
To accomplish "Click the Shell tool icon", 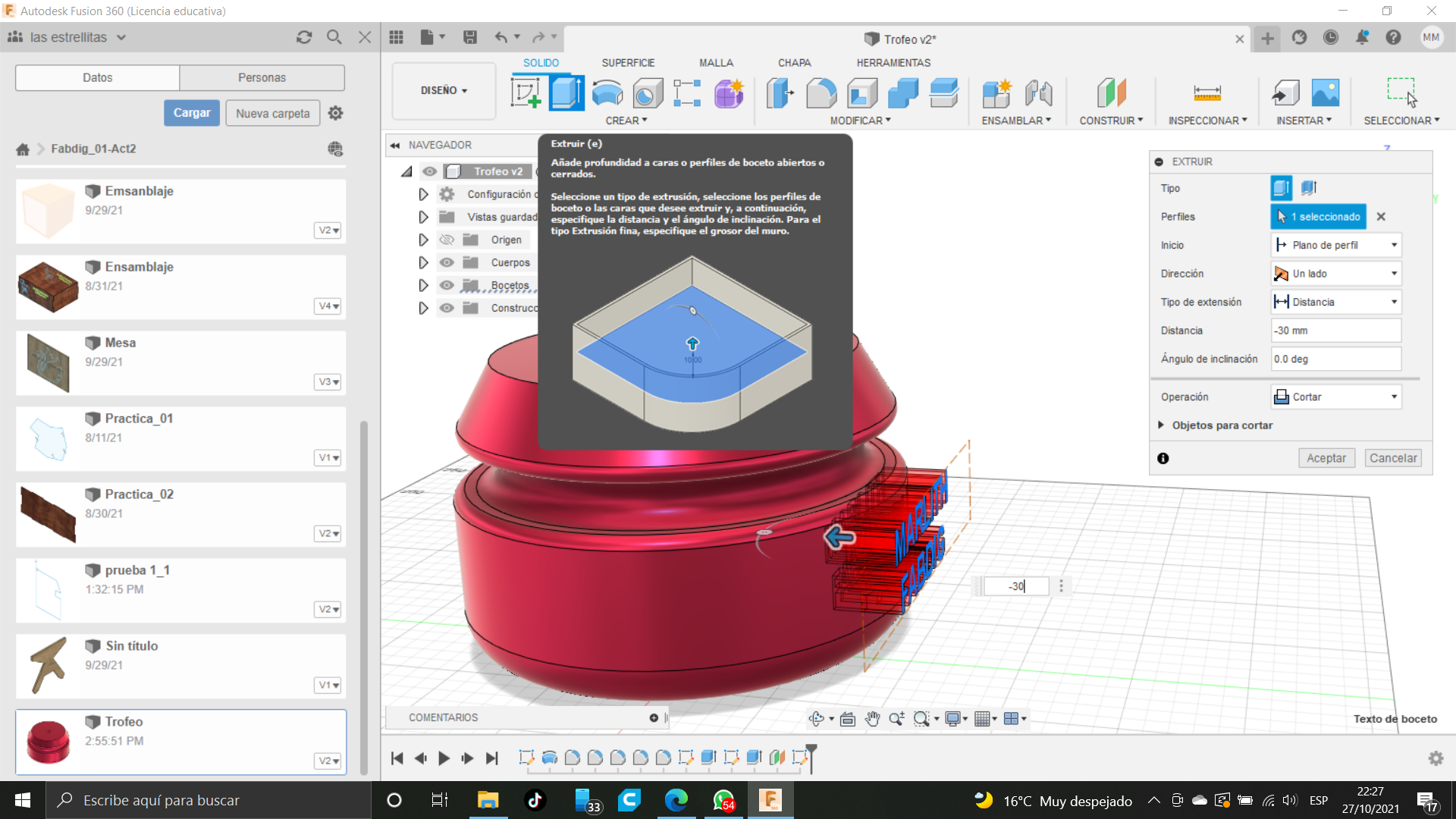I will click(x=862, y=93).
